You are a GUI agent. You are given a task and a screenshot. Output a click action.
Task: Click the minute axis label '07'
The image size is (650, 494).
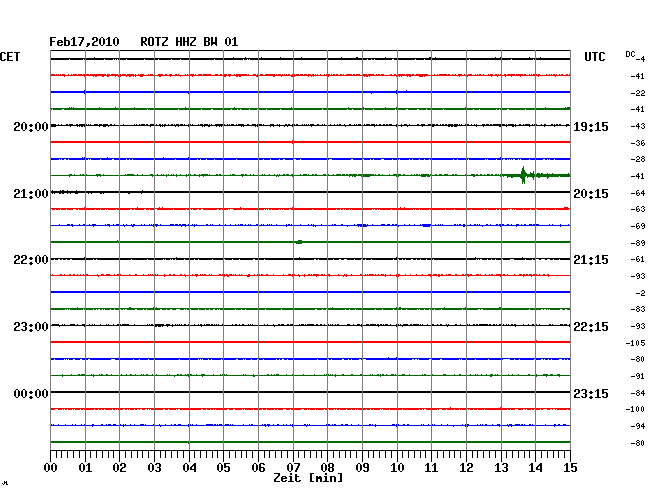[293, 468]
